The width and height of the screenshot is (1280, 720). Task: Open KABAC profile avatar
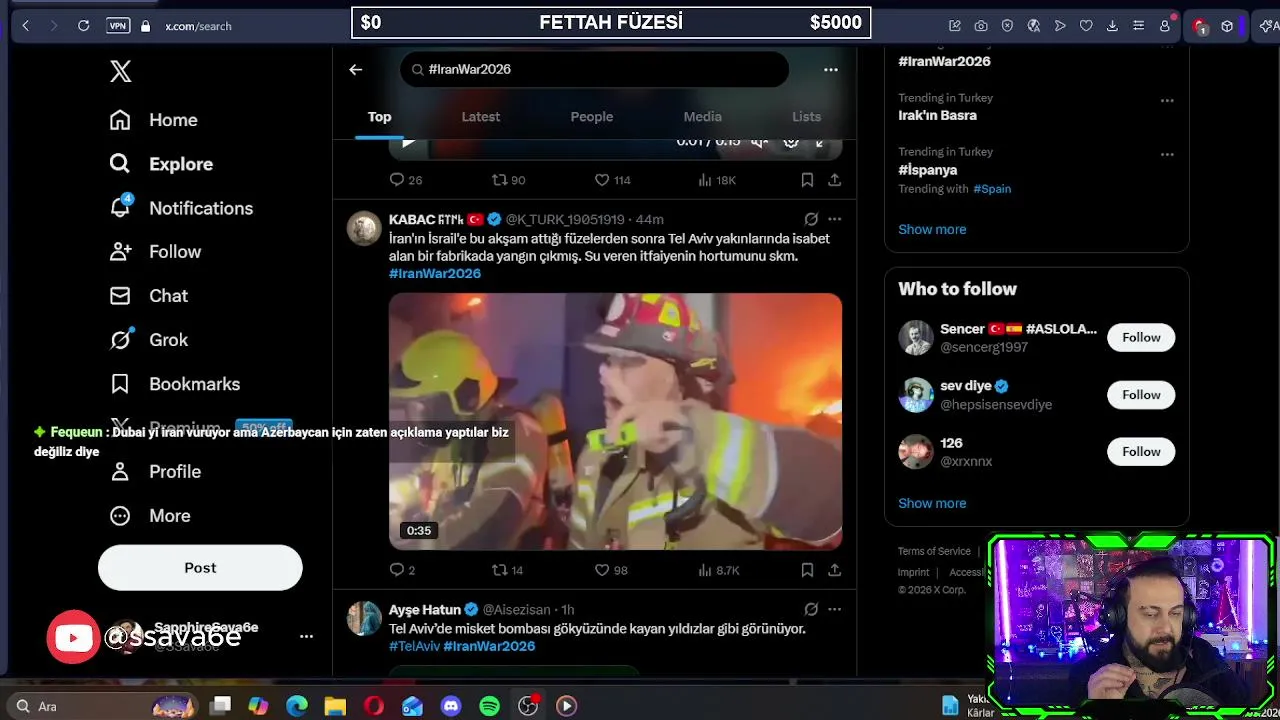click(x=364, y=228)
